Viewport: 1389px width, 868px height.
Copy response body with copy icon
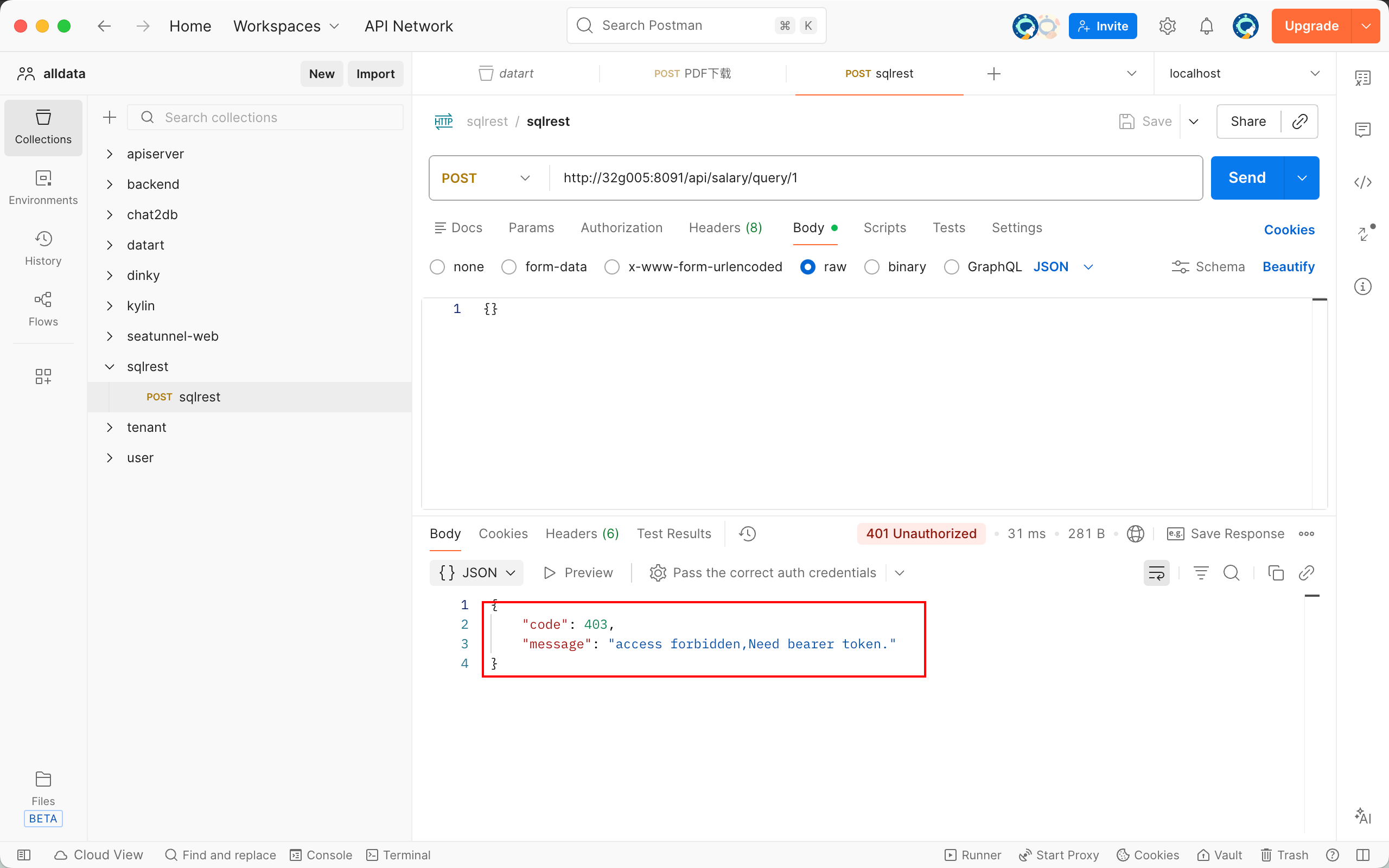point(1276,573)
